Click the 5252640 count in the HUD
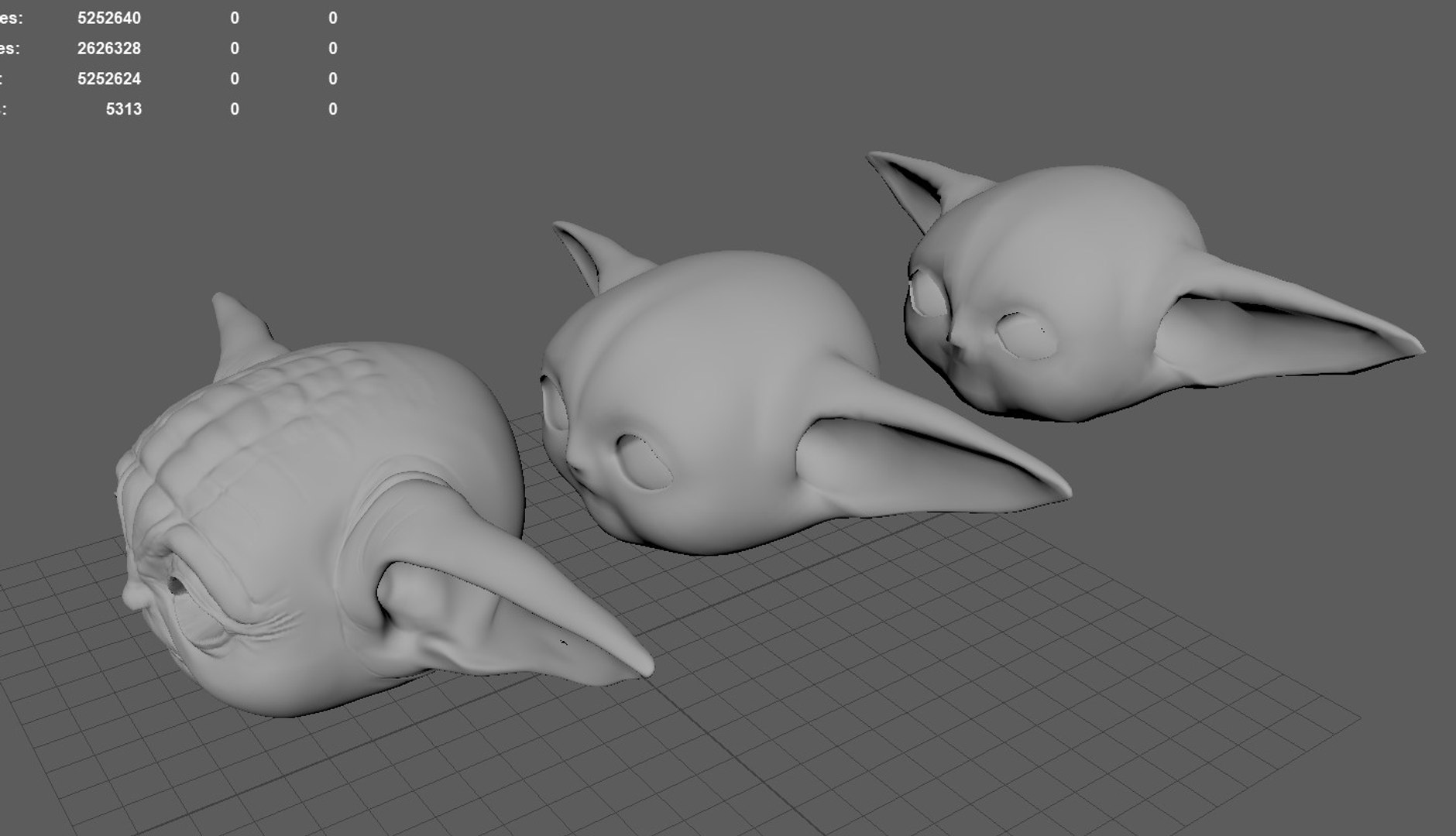Viewport: 1456px width, 836px height. coord(109,18)
